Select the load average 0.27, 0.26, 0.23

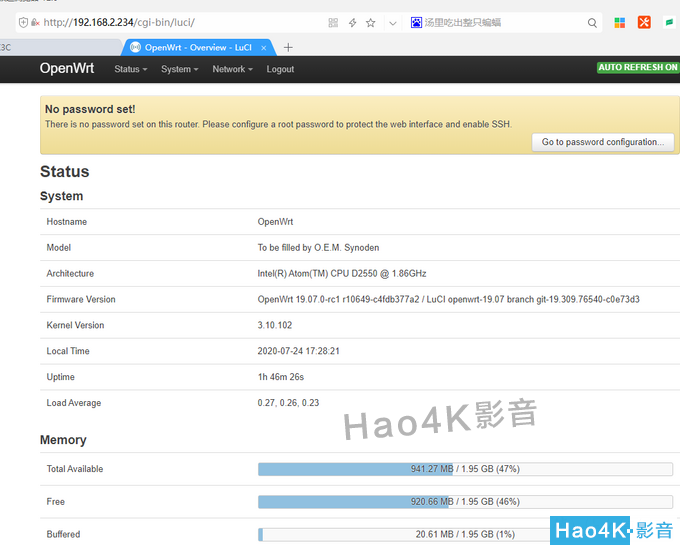click(x=288, y=403)
